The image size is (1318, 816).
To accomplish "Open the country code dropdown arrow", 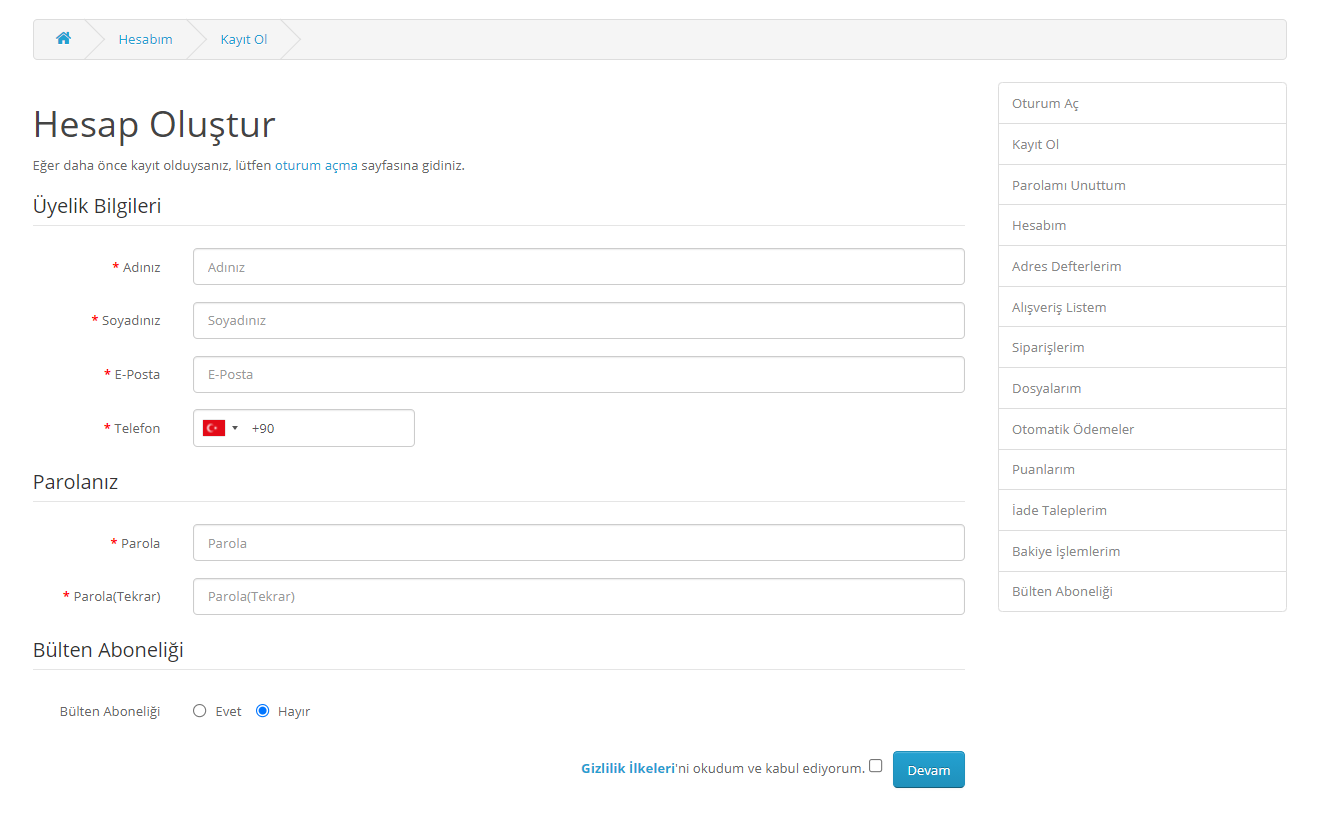I will tap(235, 428).
